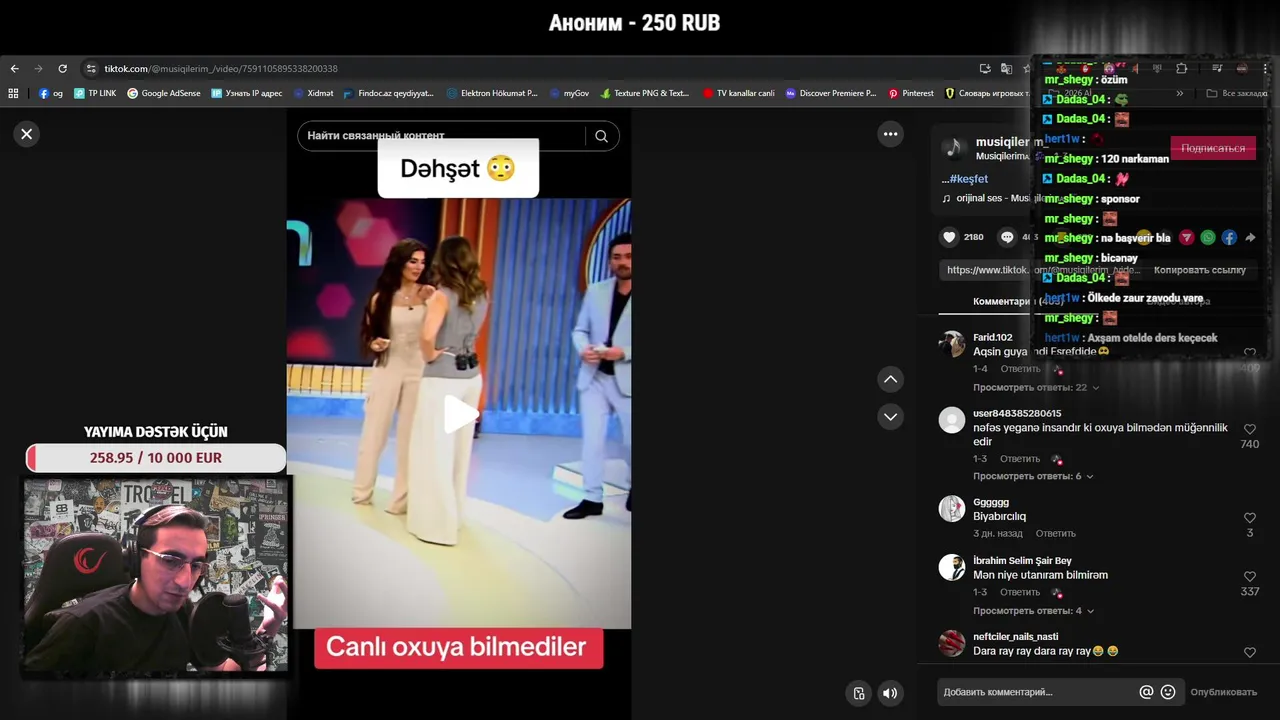Click Копировать ссылку copy link button
Viewport: 1280px width, 720px height.
pyautogui.click(x=1200, y=270)
